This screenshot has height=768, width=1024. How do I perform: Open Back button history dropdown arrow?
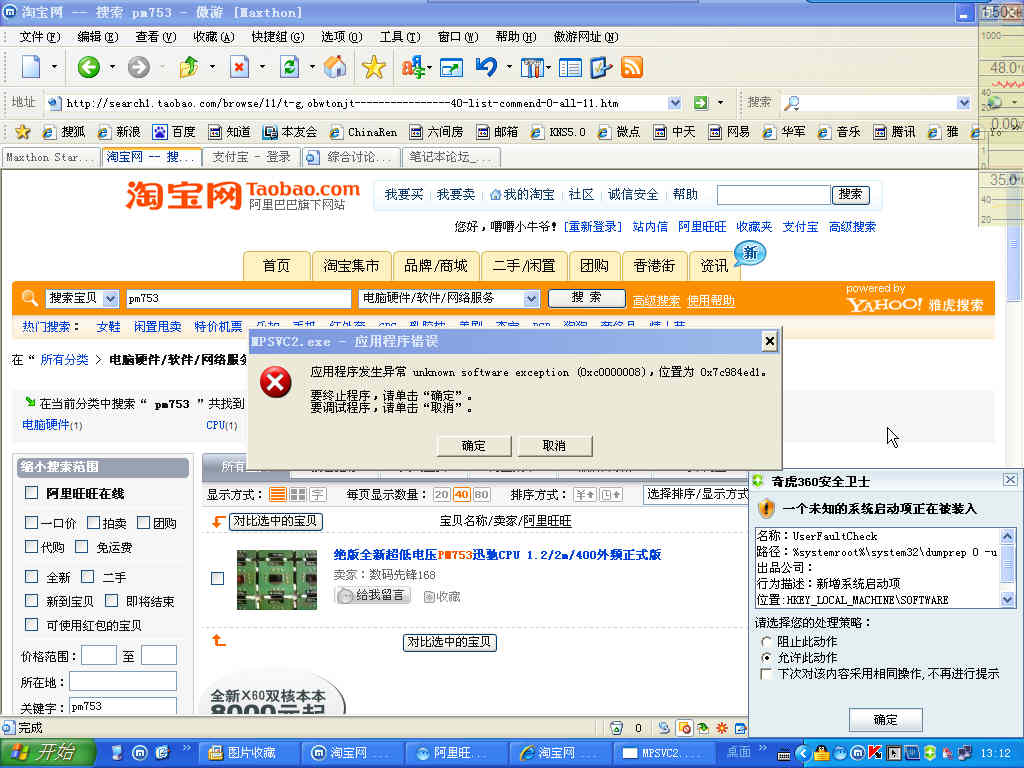[112, 67]
